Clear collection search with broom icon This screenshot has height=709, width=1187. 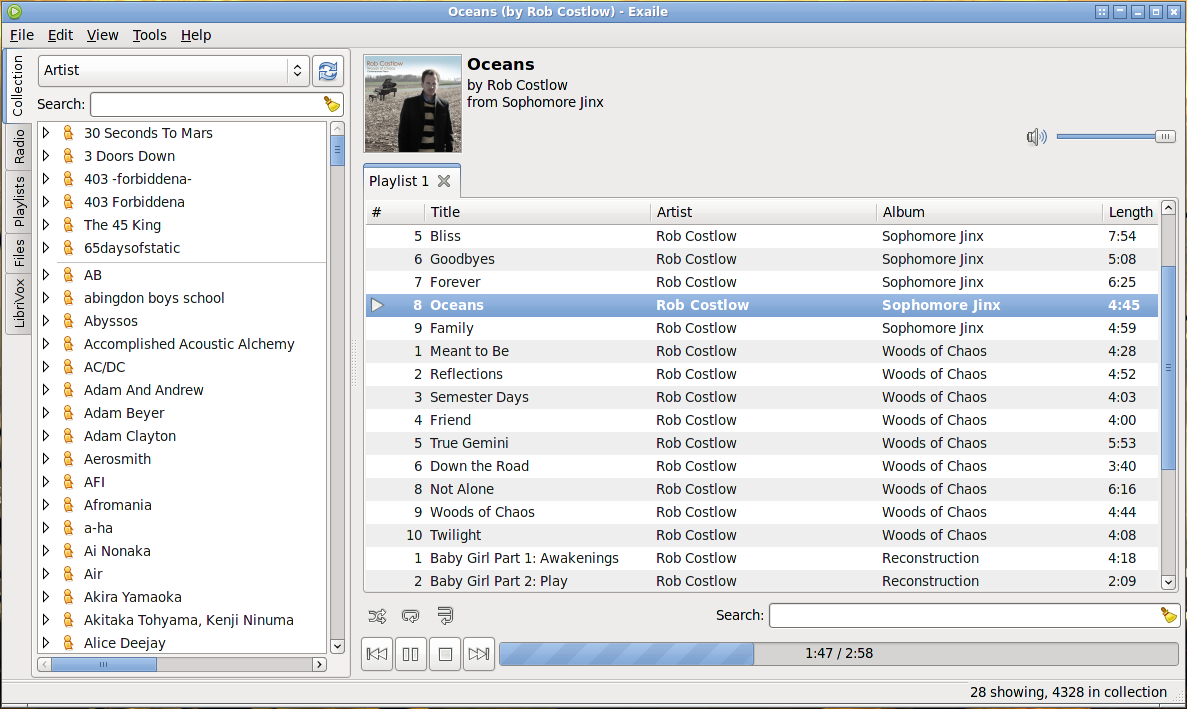332,104
